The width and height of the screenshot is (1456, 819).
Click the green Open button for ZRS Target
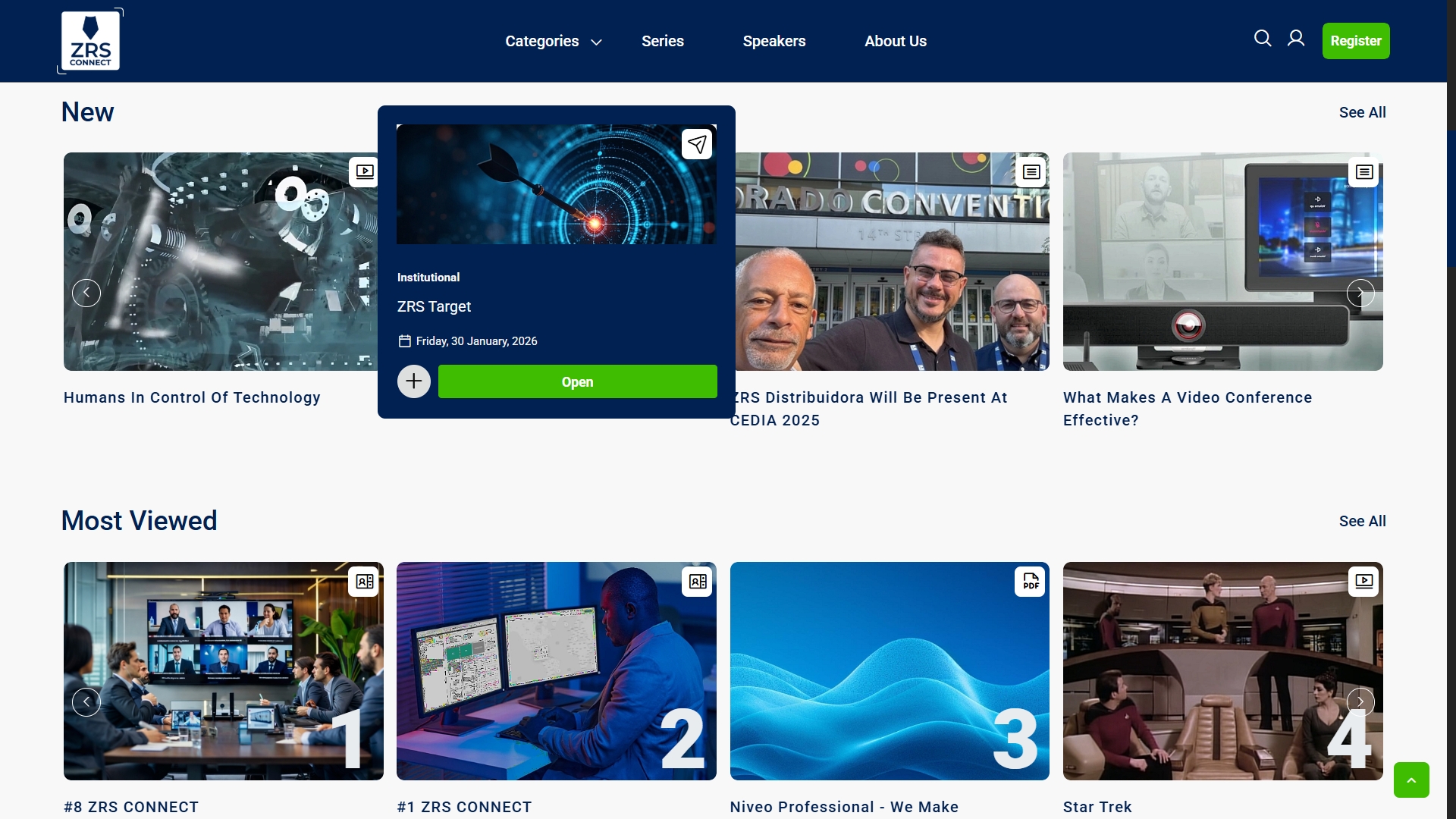[x=578, y=381]
